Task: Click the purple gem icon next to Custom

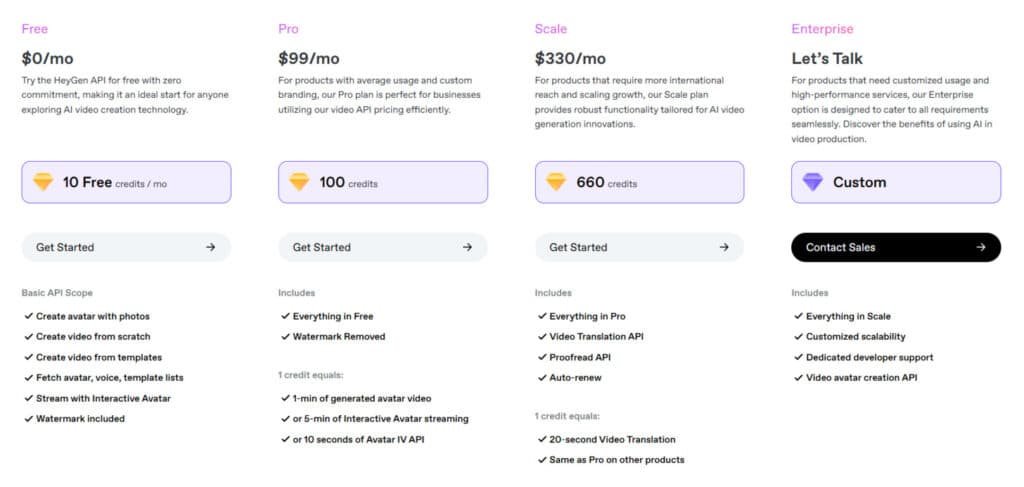Action: (813, 182)
